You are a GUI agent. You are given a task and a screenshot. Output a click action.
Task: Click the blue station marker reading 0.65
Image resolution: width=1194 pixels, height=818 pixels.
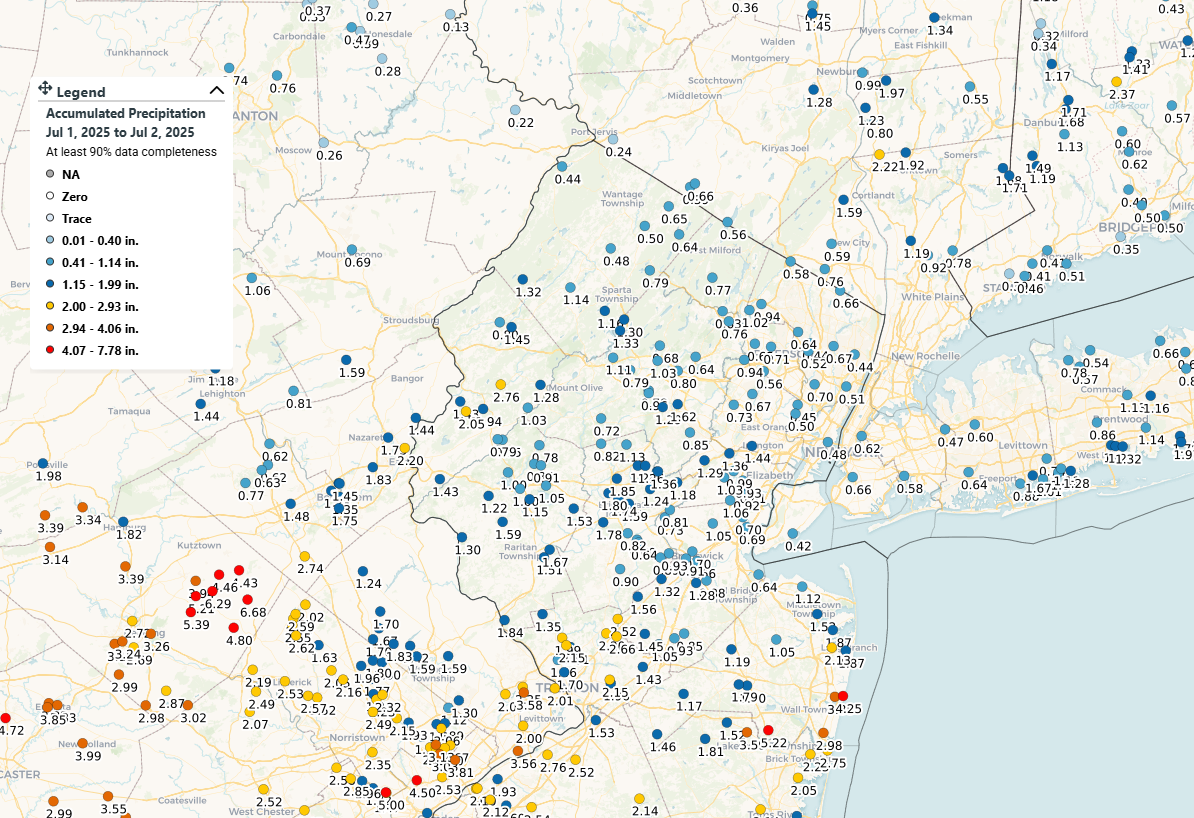pos(669,206)
